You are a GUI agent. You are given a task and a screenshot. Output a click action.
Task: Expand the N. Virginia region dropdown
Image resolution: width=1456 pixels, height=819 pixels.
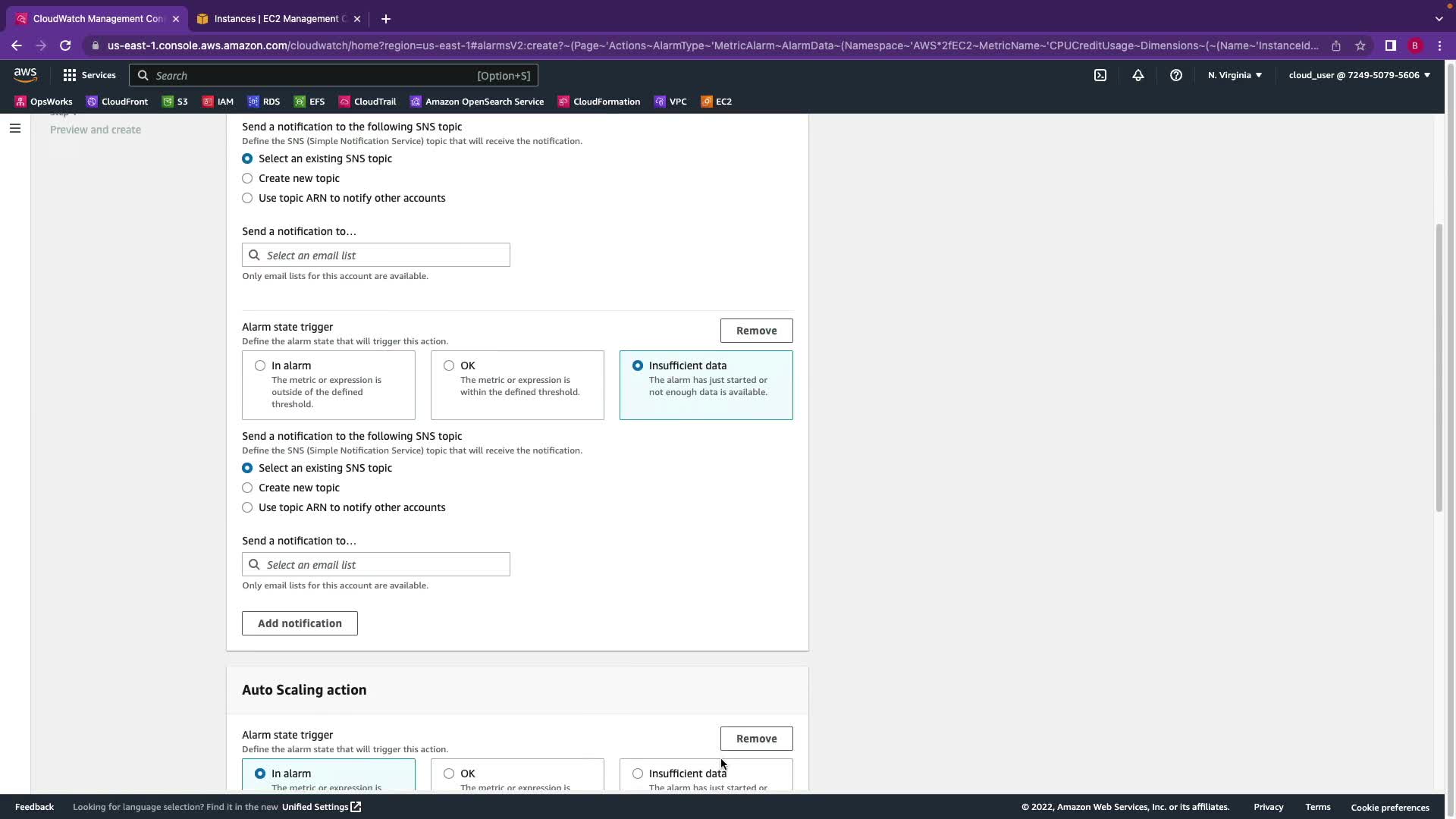click(x=1235, y=75)
